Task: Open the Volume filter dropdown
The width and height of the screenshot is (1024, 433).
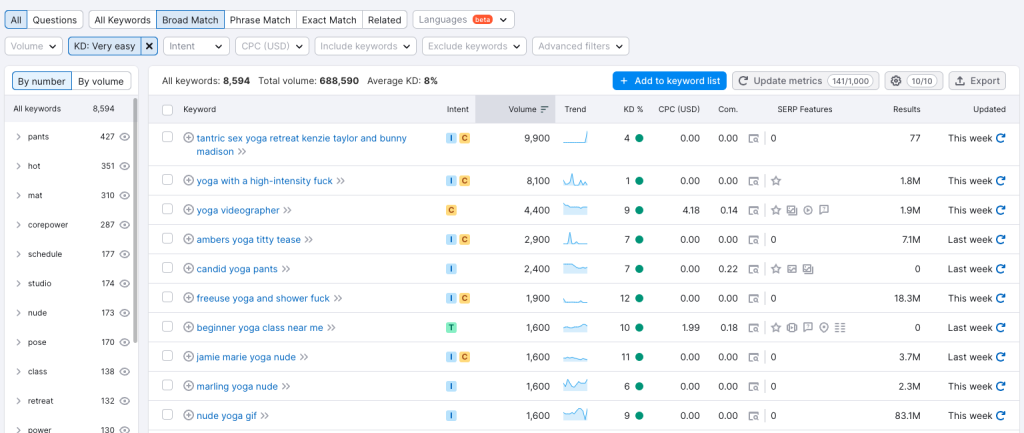Action: [x=34, y=46]
